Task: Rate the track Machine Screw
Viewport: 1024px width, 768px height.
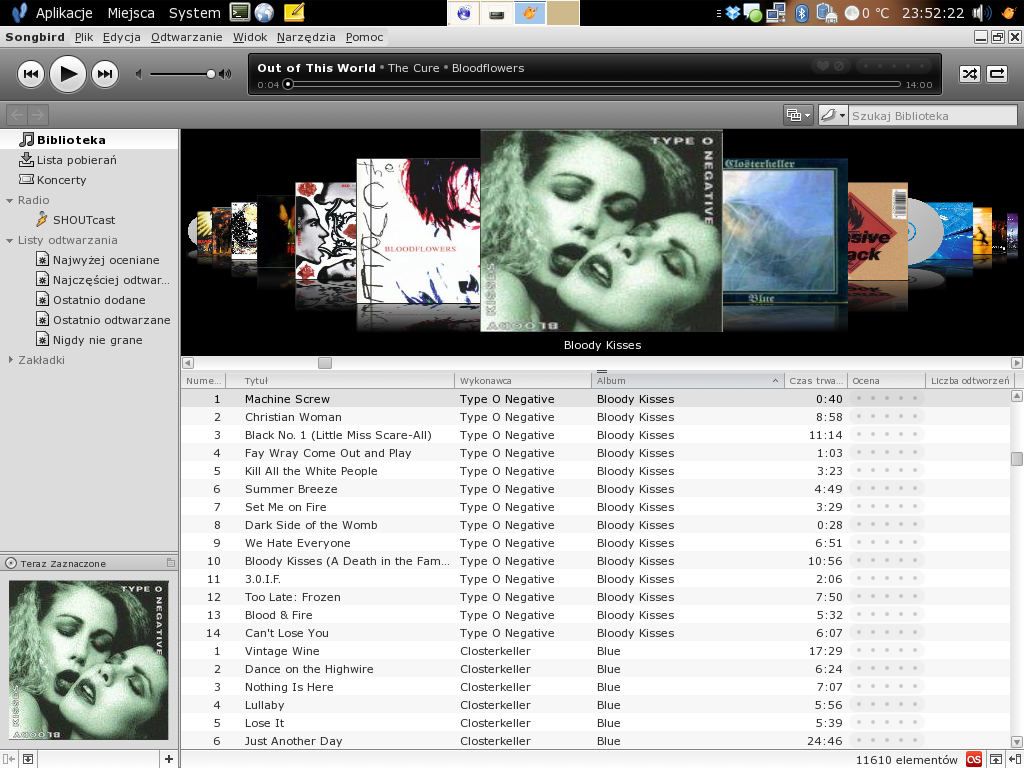Action: [x=886, y=398]
